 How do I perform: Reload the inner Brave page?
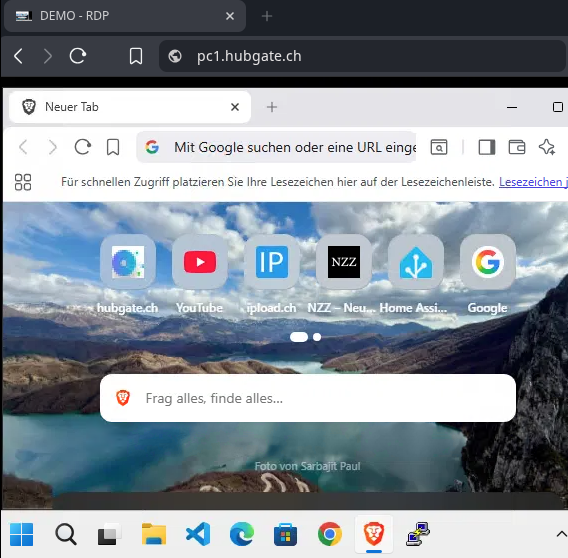point(83,147)
